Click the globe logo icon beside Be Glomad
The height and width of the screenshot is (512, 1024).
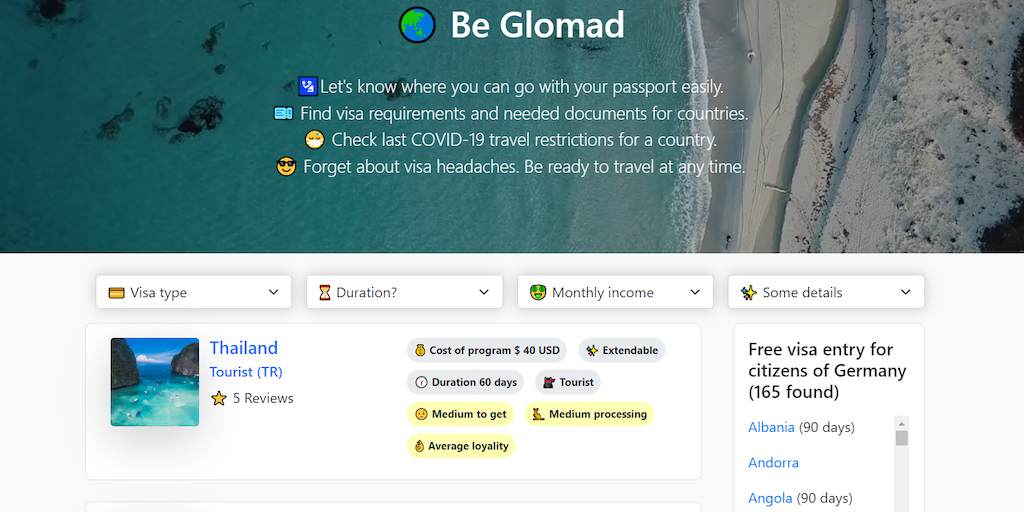417,25
